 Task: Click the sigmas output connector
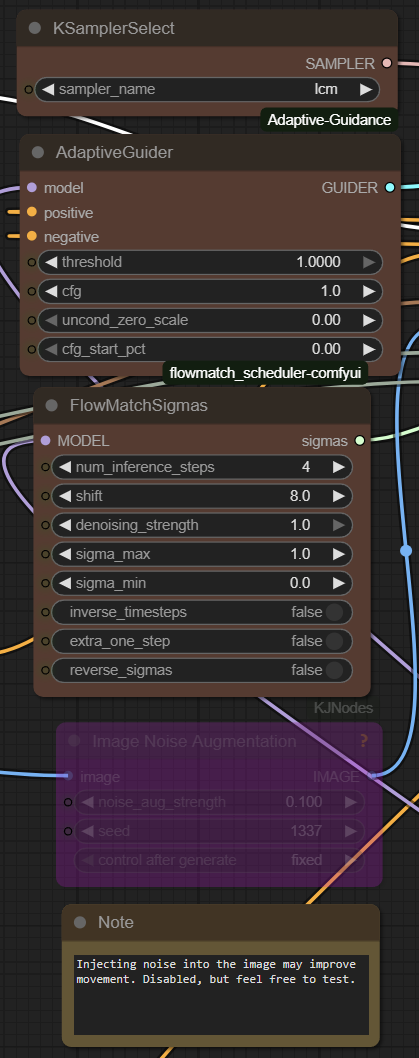click(359, 441)
